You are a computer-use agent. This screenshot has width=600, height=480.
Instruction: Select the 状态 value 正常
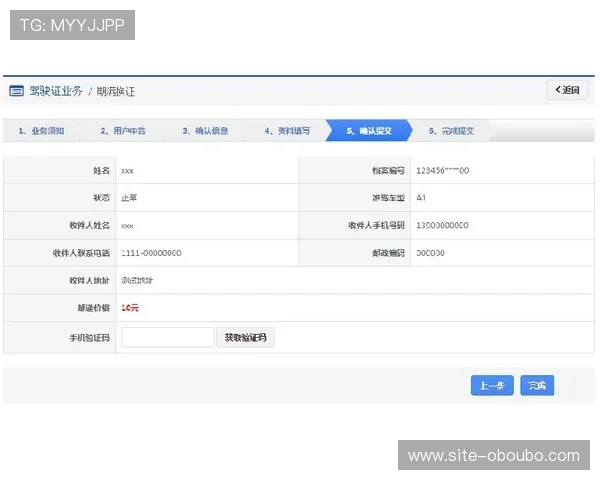[x=129, y=198]
